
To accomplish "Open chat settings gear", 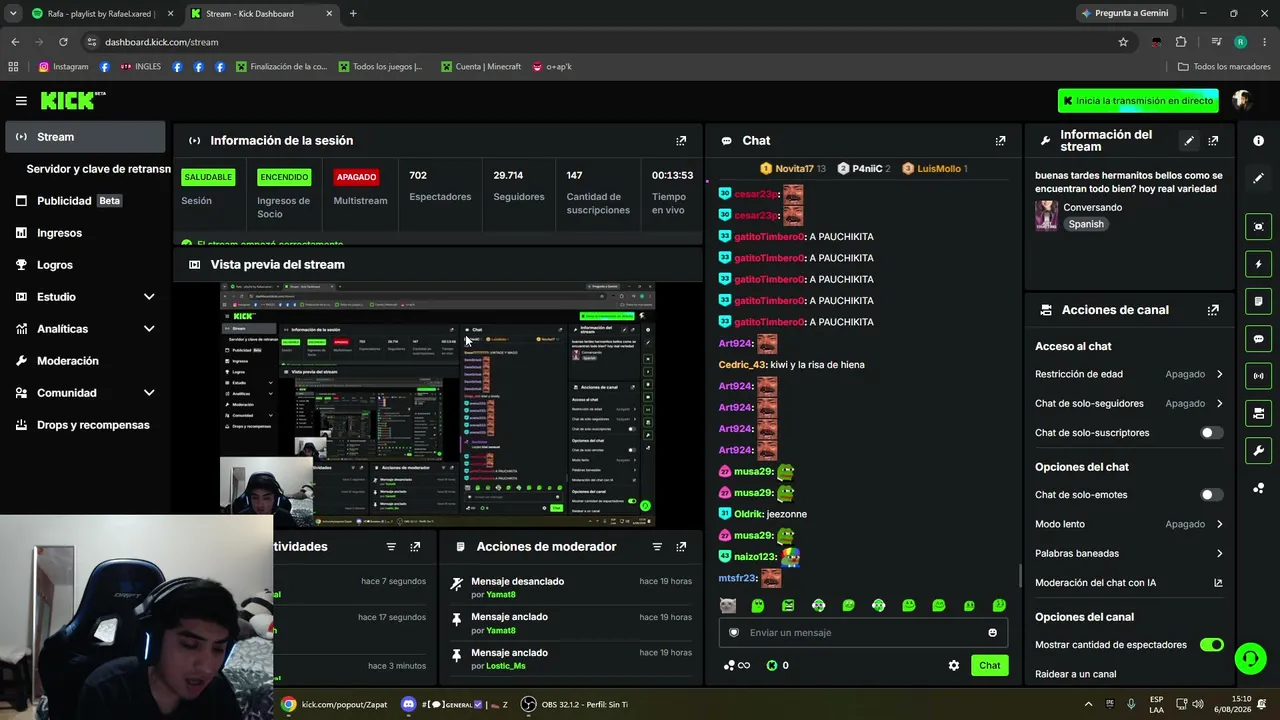I will [x=954, y=666].
